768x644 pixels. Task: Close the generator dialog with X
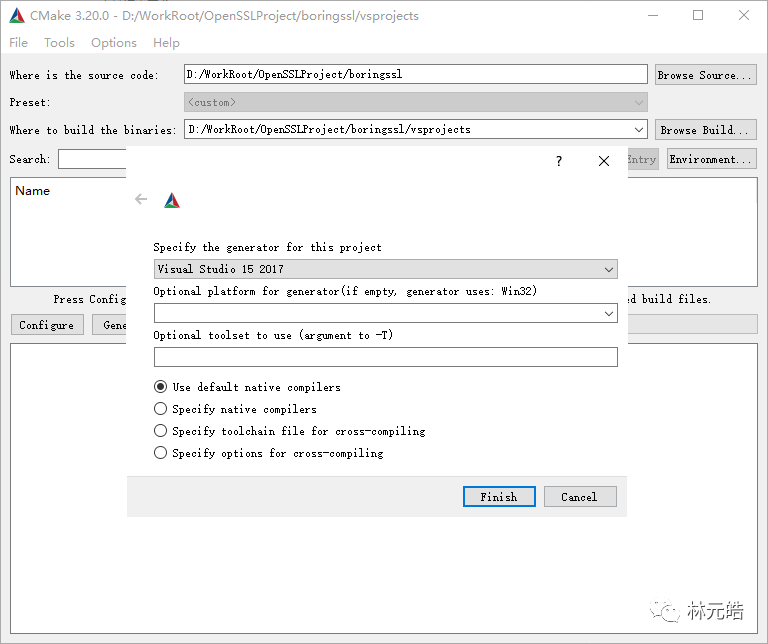604,161
